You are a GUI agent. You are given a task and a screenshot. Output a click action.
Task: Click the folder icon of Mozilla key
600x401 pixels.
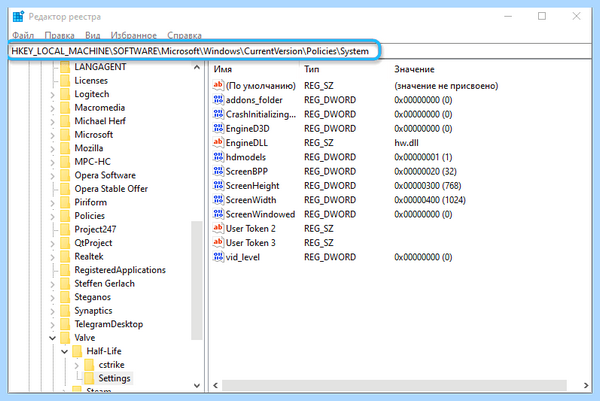point(65,148)
